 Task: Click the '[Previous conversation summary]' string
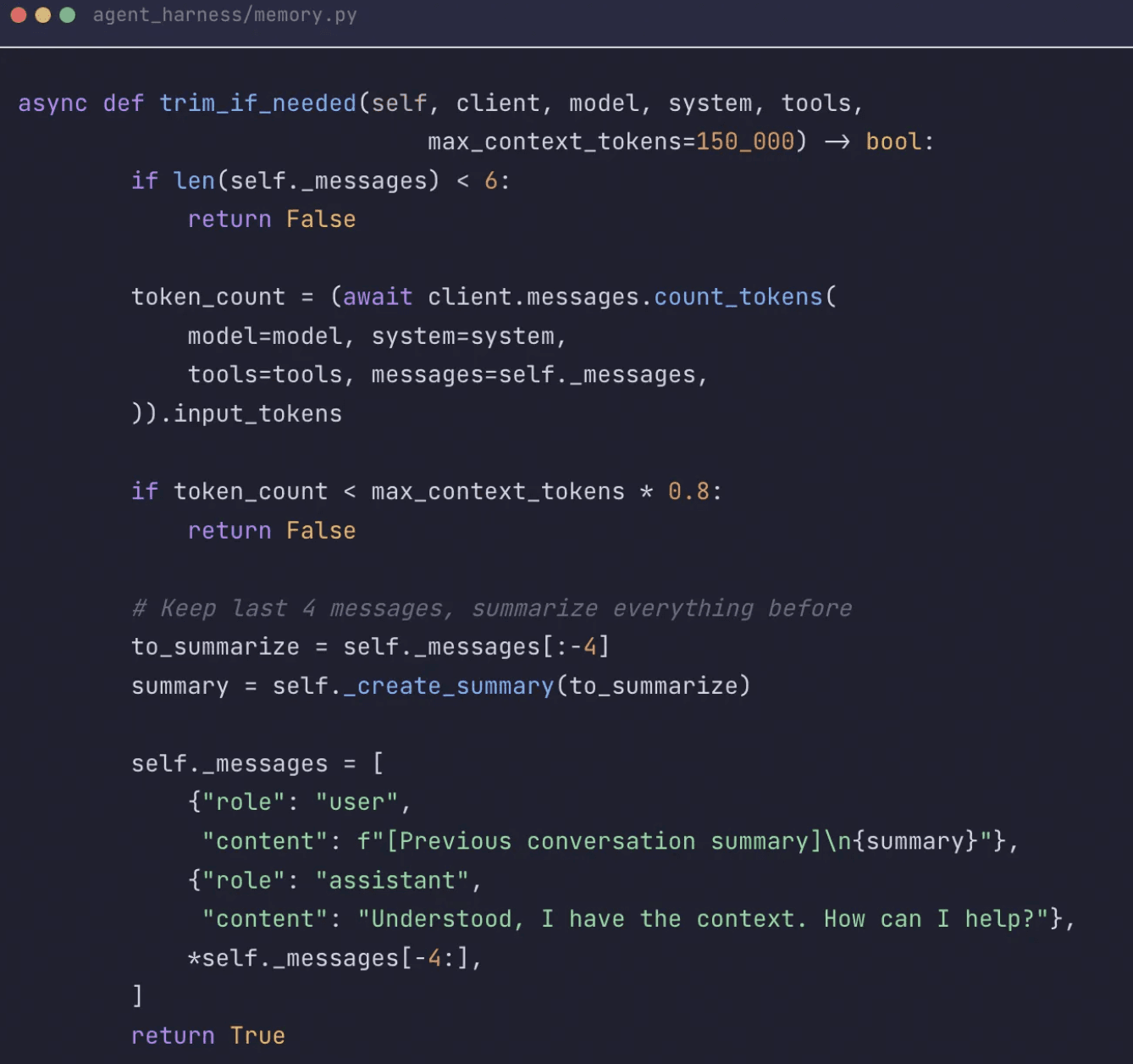pos(604,841)
